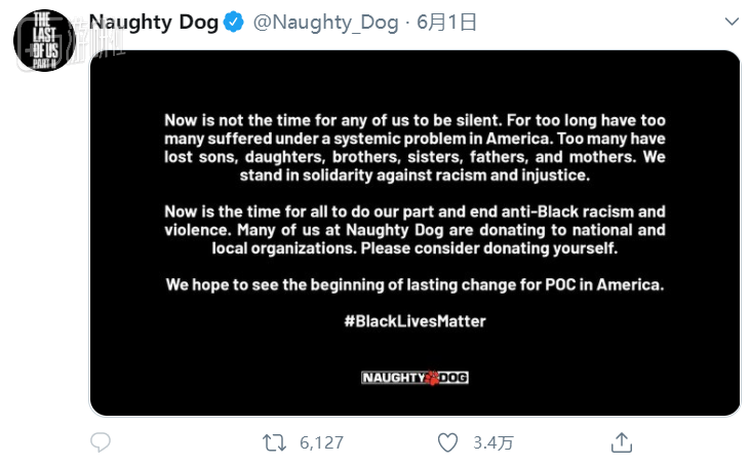This screenshot has height=465, width=750.
Task: Click the @Naughty_Dog handle
Action: tap(327, 22)
